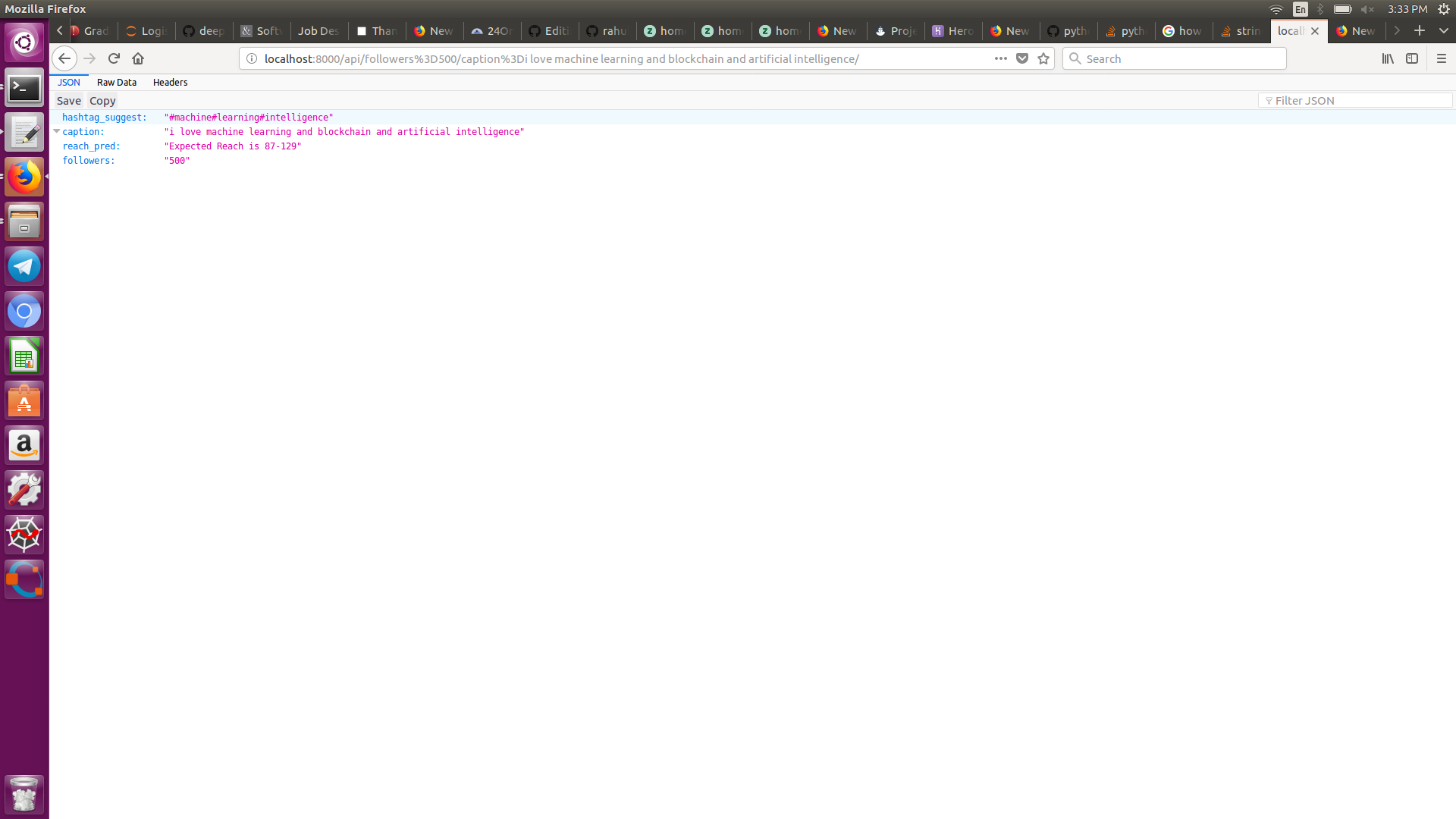Reload the current page
This screenshot has height=819, width=1456.
(114, 58)
